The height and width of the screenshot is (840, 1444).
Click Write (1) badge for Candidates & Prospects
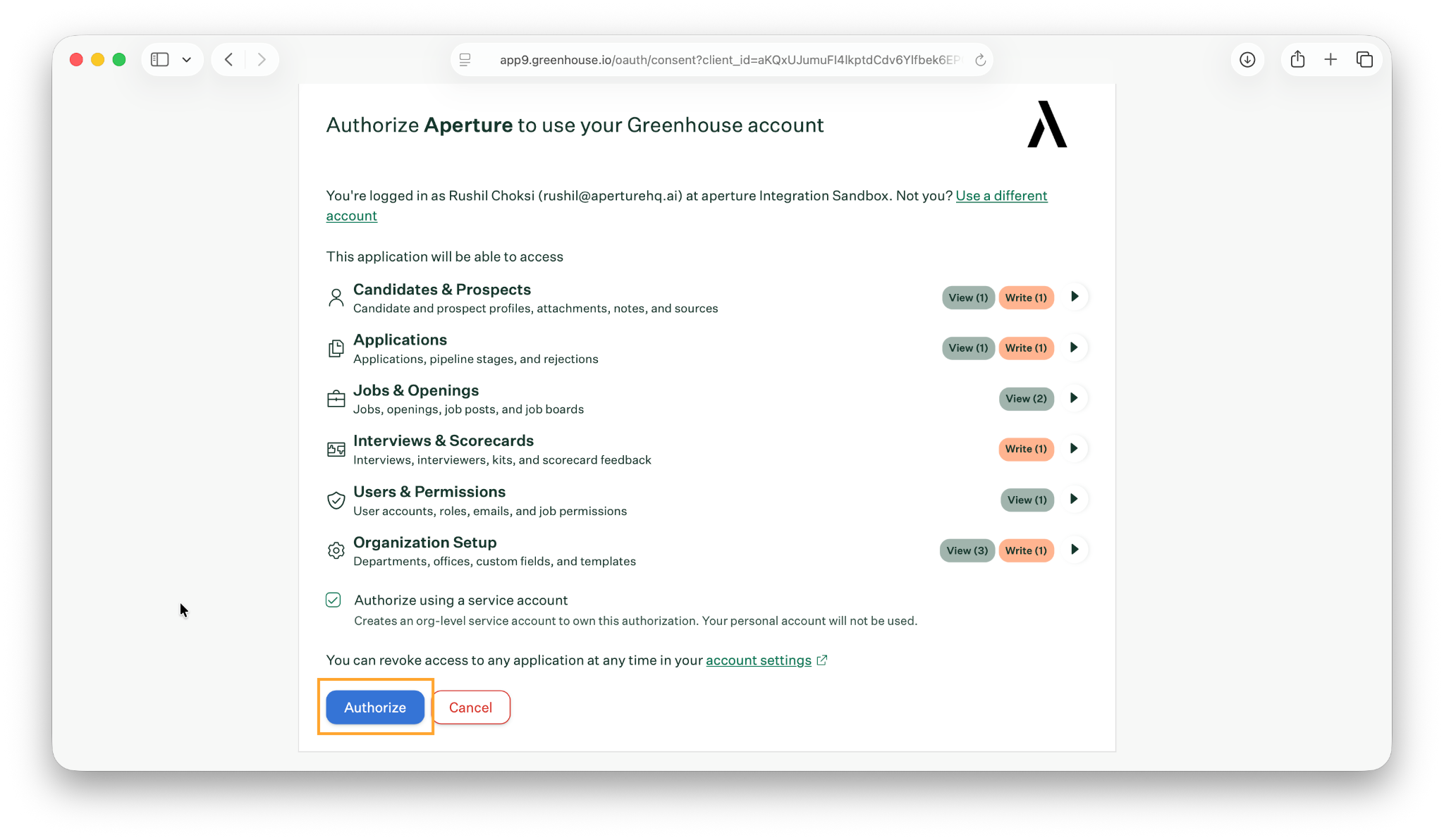1026,297
